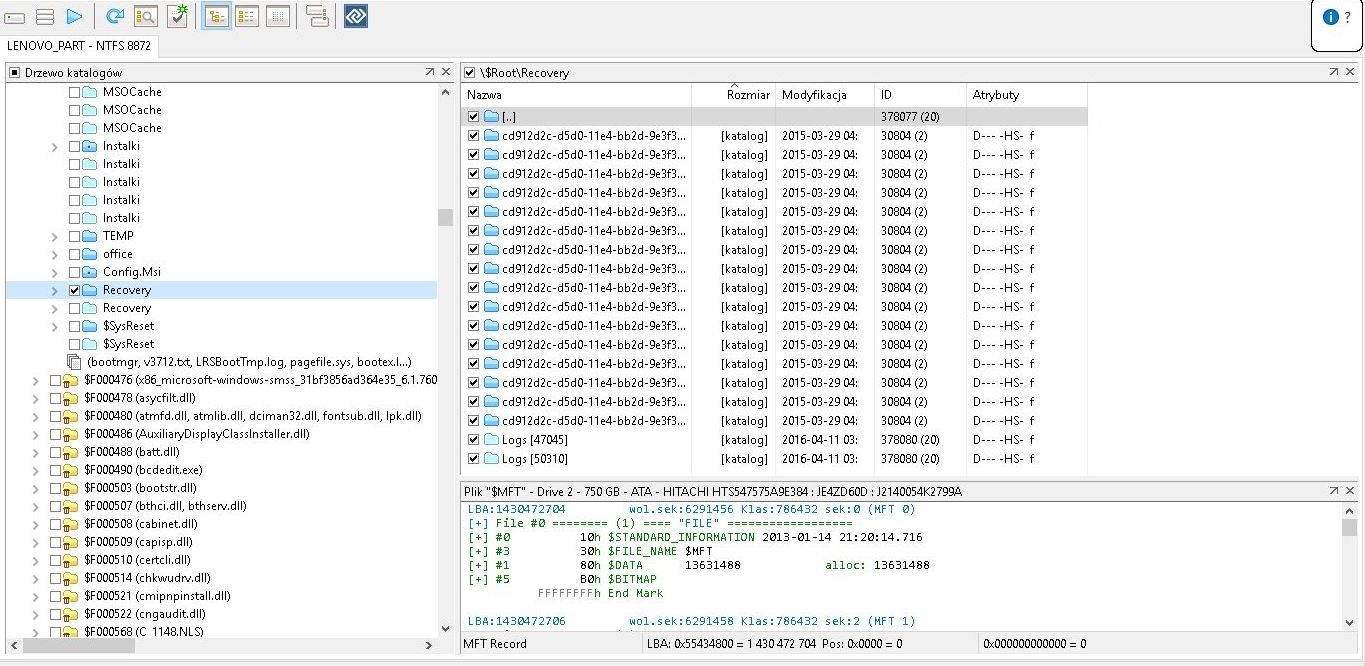Viewport: 1365px width, 666px height.
Task: Click the deleted folder icon of $F000476
Action: 71,380
